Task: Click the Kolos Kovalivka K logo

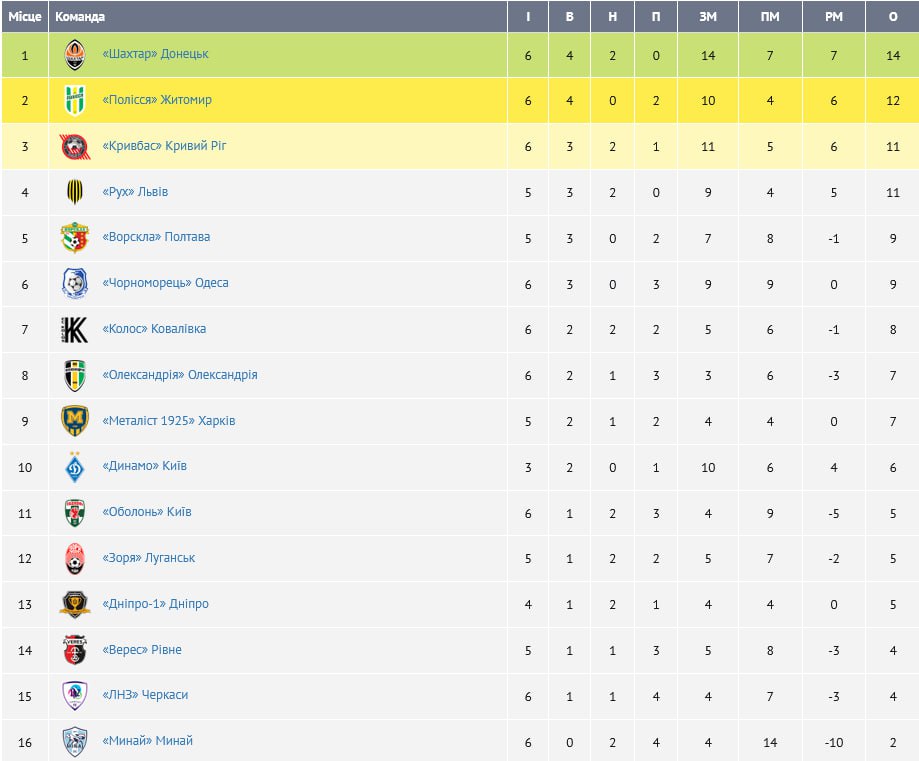Action: [75, 330]
